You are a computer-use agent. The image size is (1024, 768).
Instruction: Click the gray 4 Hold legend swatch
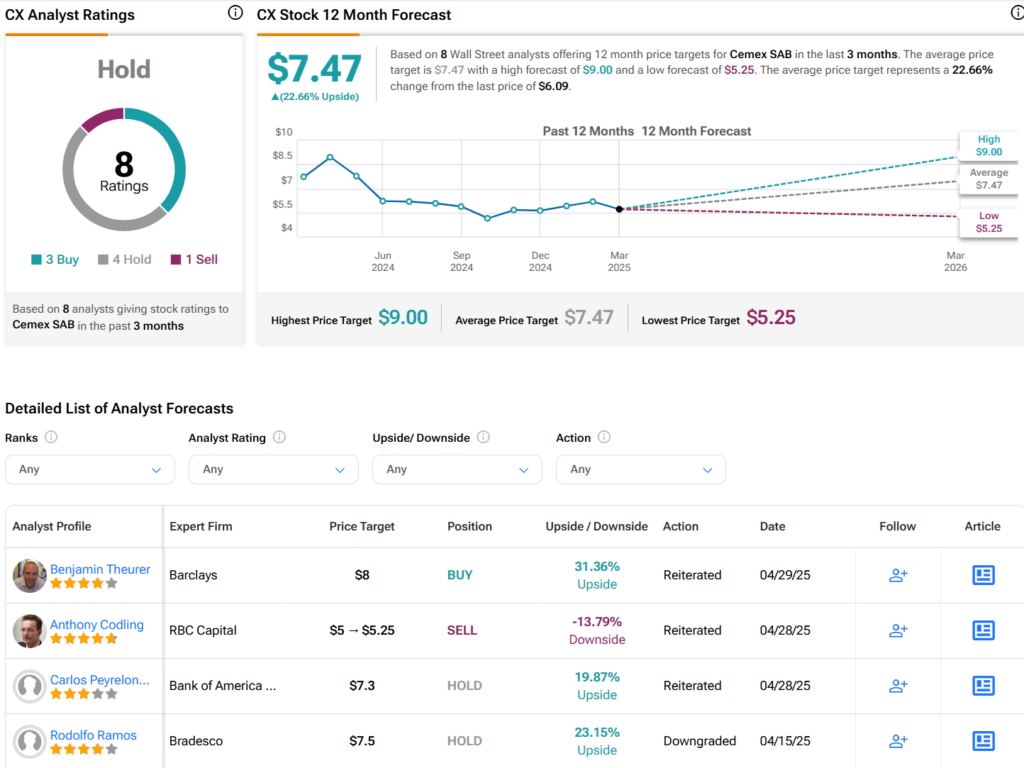tap(103, 259)
